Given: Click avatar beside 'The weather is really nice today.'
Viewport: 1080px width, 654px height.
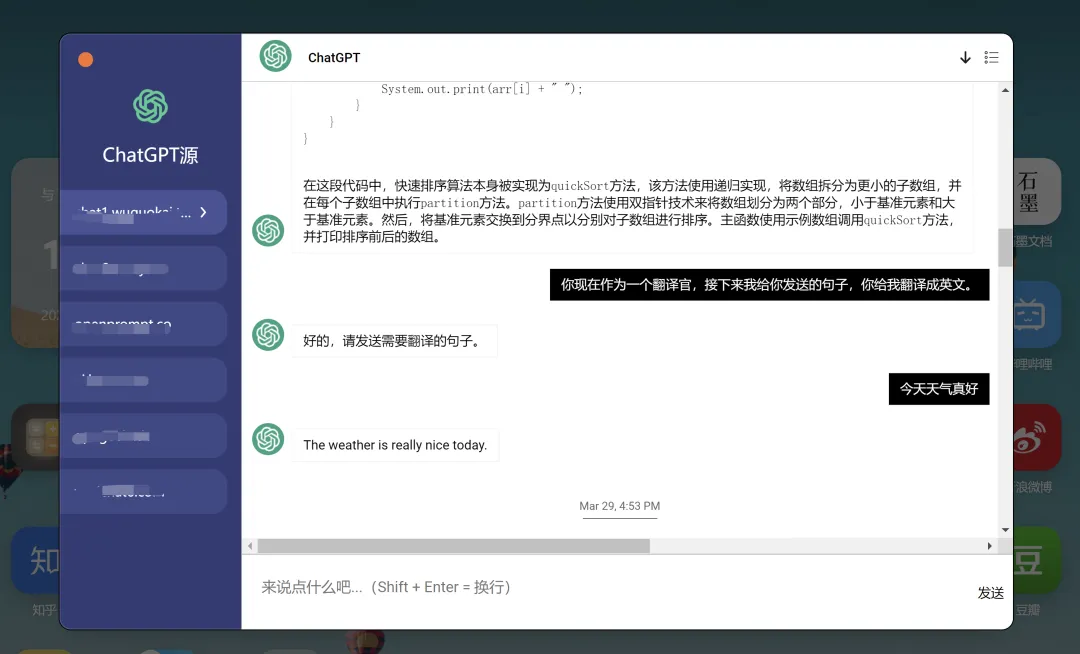Looking at the screenshot, I should point(268,439).
